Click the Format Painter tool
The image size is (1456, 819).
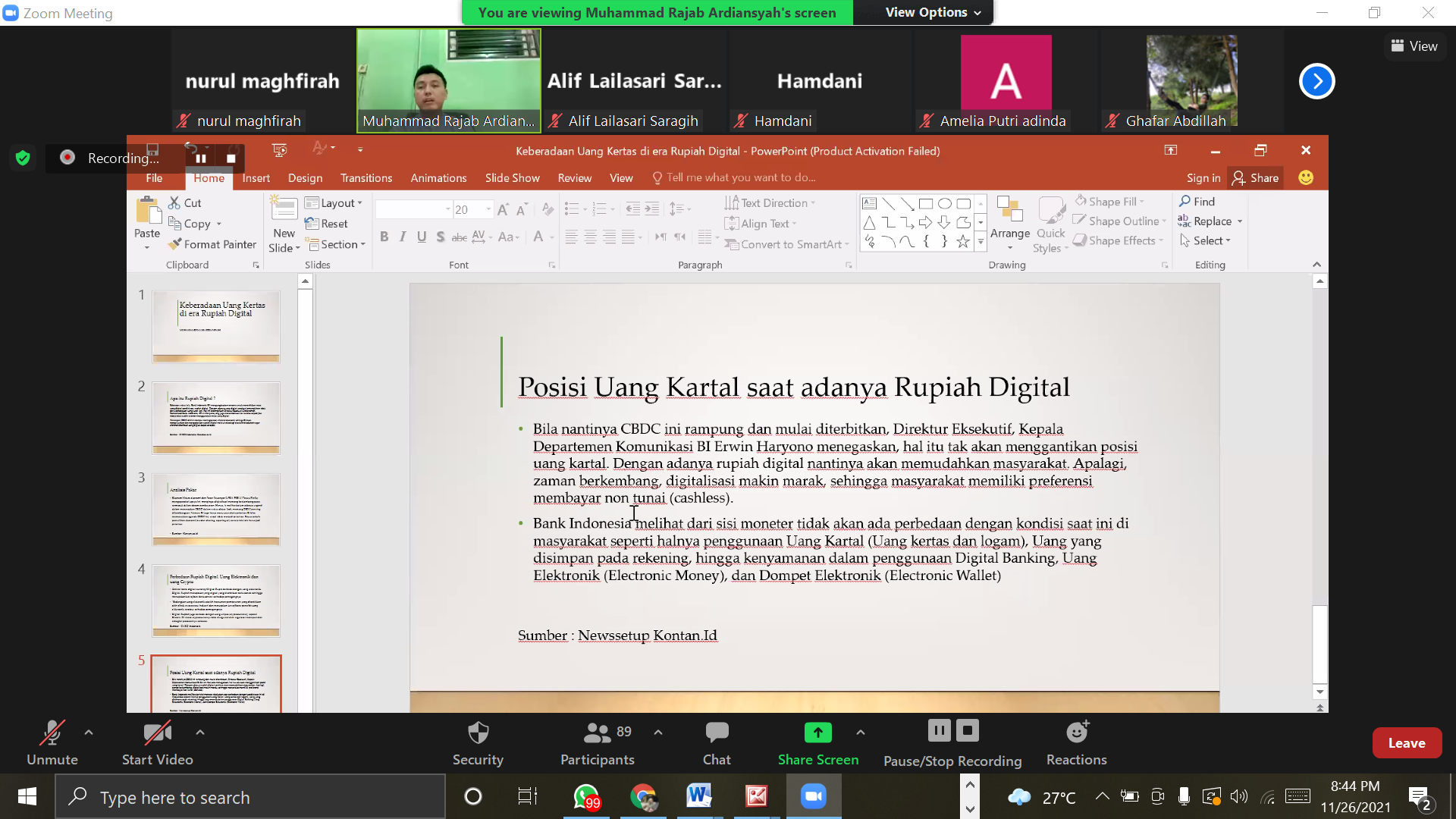coord(212,244)
